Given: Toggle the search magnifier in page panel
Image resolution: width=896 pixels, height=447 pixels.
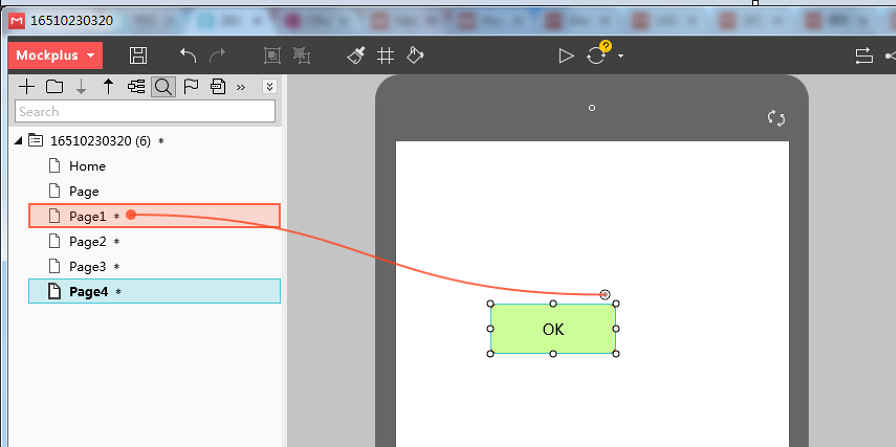Looking at the screenshot, I should click(163, 87).
